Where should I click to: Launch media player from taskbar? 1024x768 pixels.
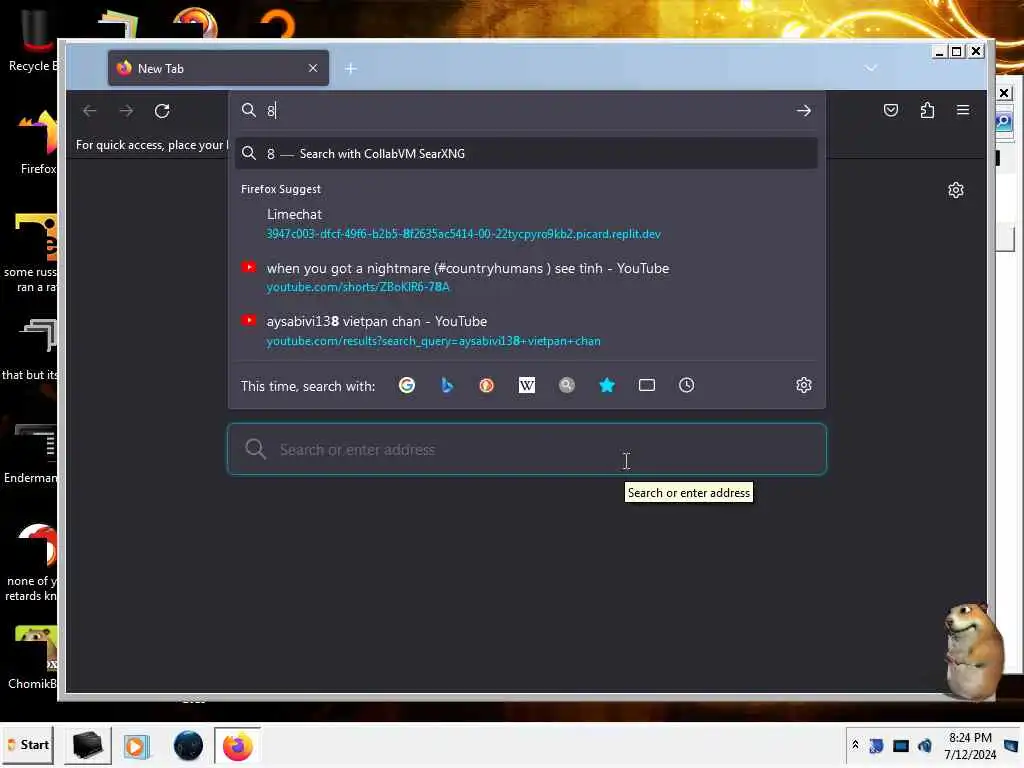pos(136,746)
